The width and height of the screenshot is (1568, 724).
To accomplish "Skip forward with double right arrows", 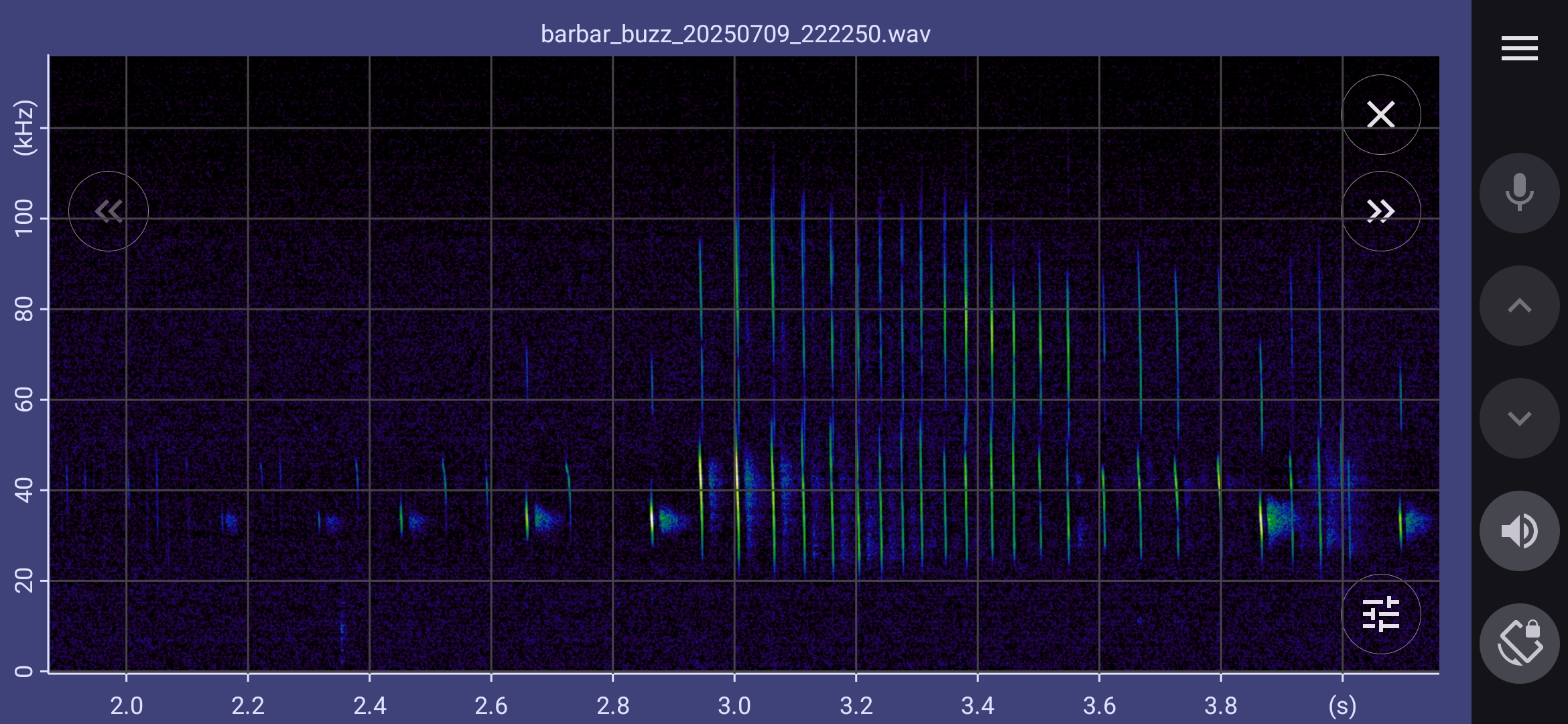I will (1380, 211).
